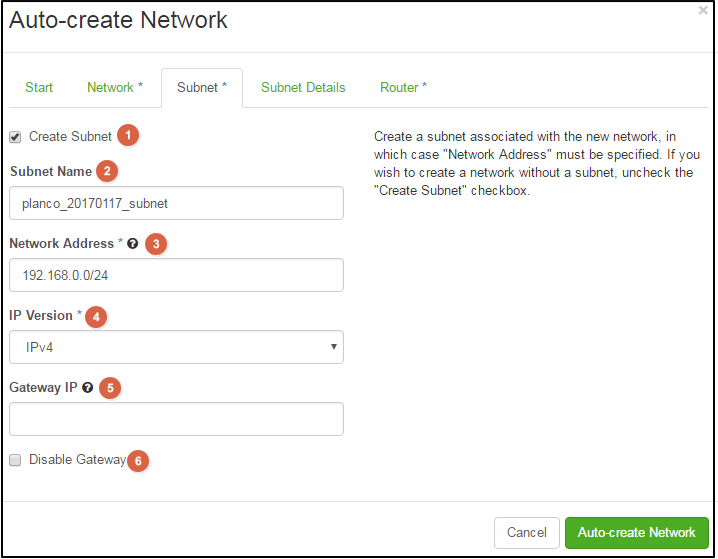Click the numbered badge 6 beside Disable Gateway
718x559 pixels.
pyautogui.click(x=139, y=460)
